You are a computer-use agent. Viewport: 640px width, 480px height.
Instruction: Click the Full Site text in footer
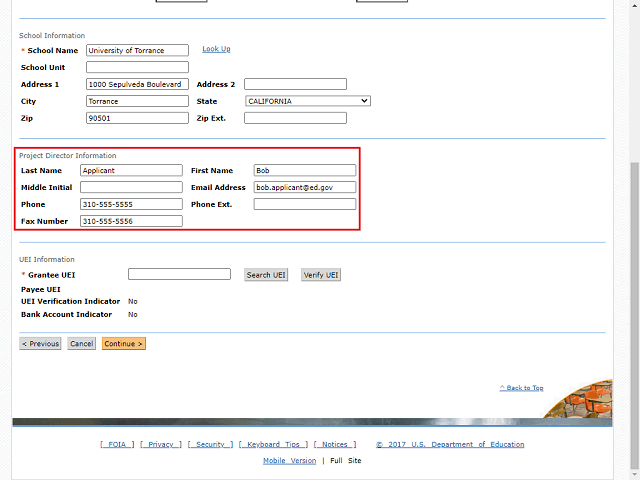(346, 460)
